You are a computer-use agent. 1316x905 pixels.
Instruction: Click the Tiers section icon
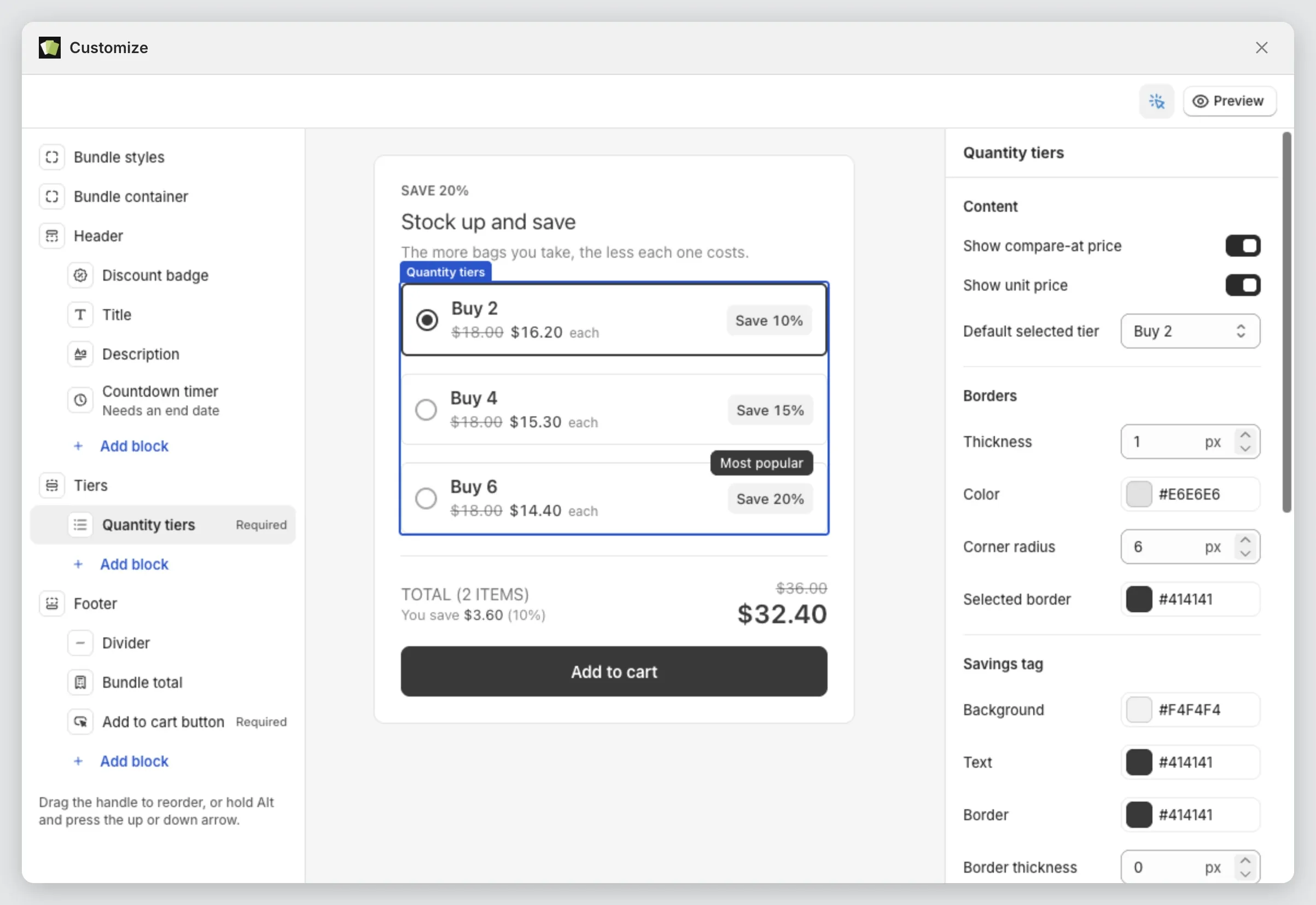[52, 485]
